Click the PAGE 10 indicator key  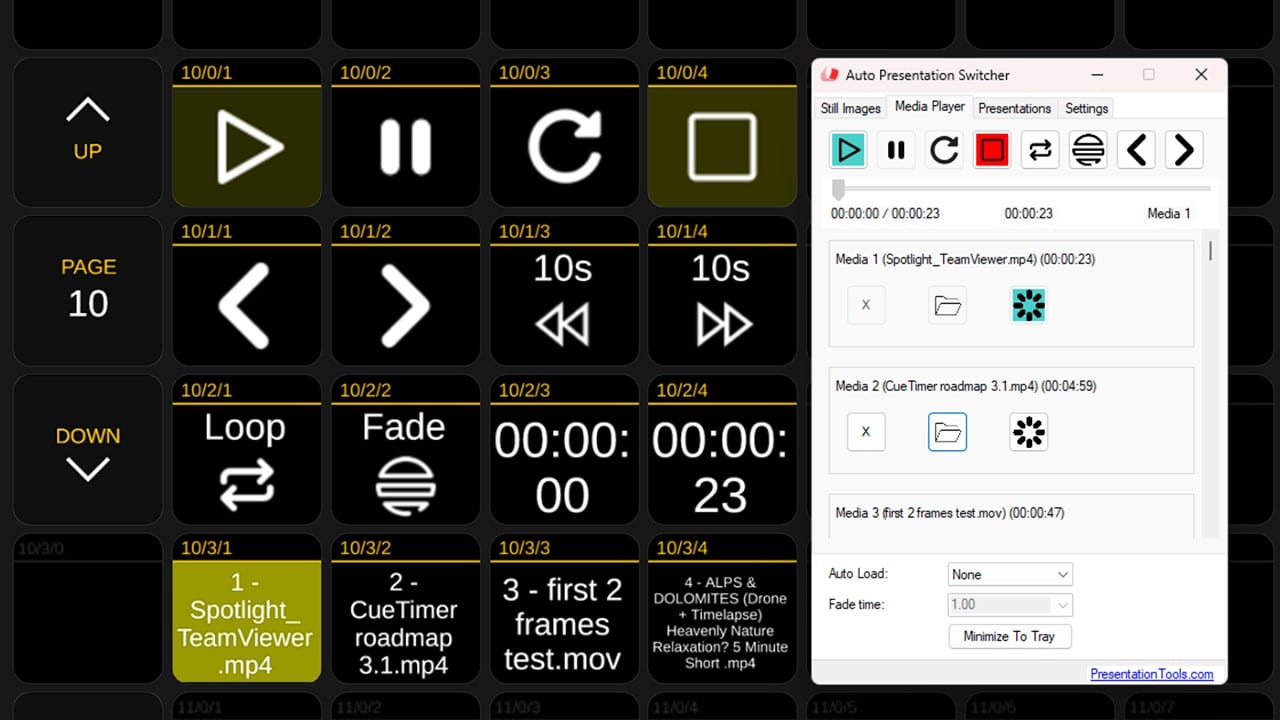[x=88, y=292]
